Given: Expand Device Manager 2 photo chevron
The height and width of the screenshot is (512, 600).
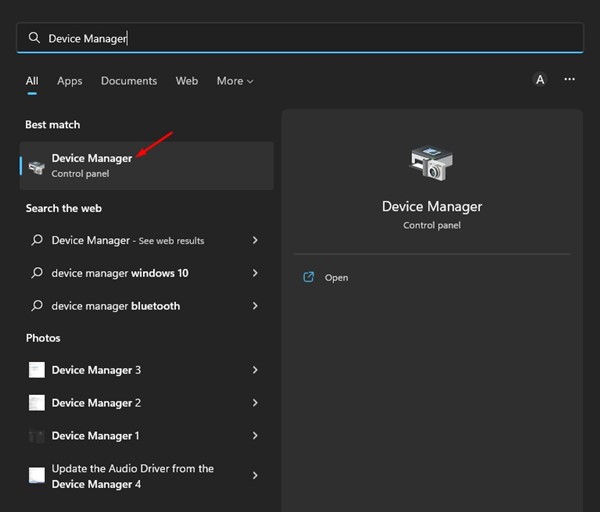Looking at the screenshot, I should [x=255, y=403].
